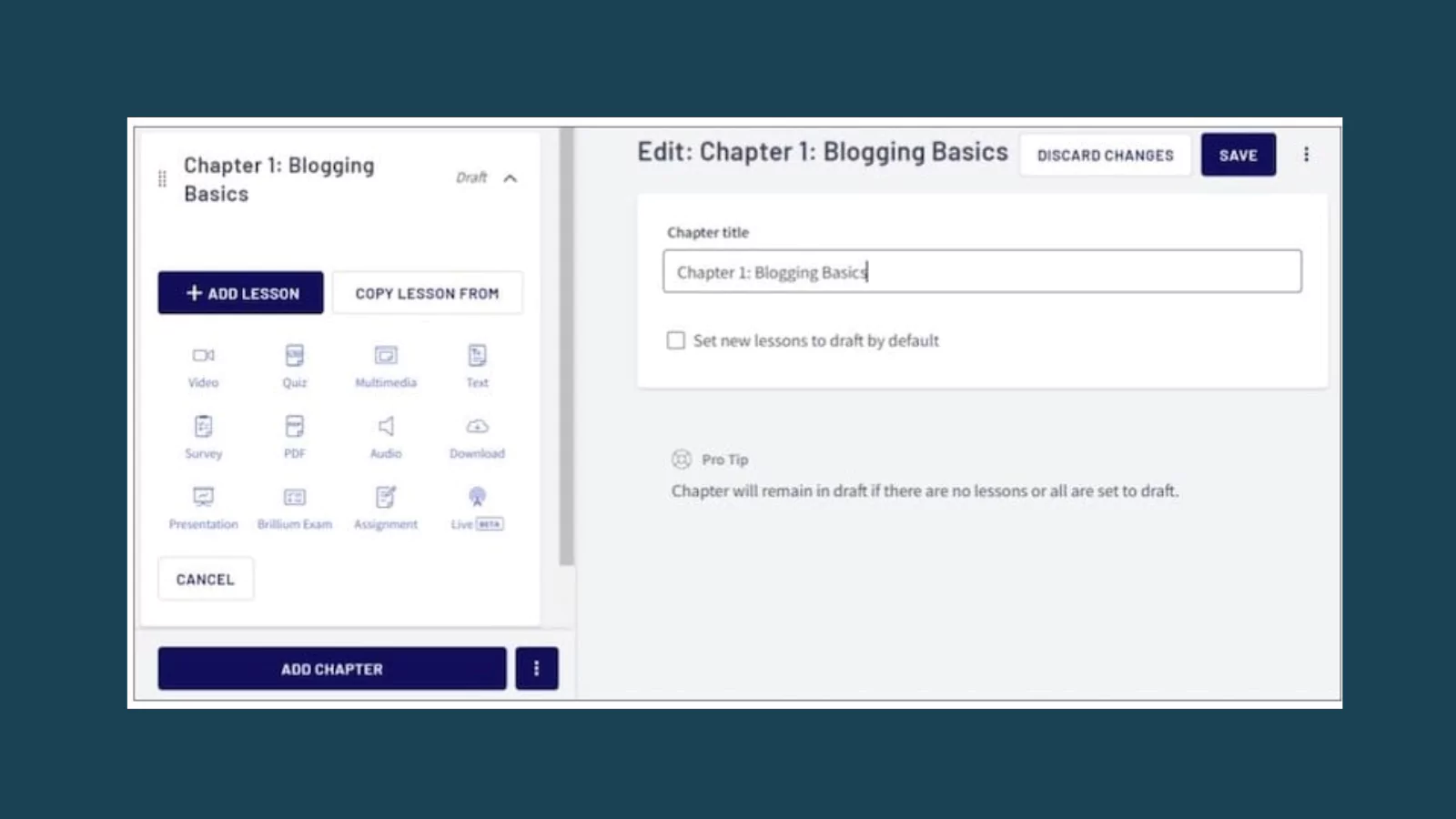Add a Brillium Exam lesson
The height and width of the screenshot is (819, 1456).
point(295,509)
